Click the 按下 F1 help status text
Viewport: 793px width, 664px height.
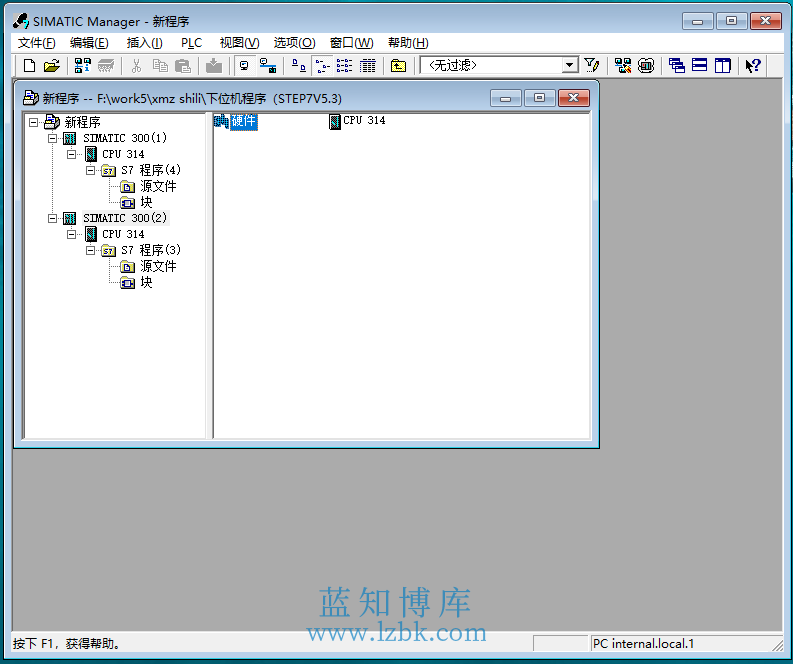pos(66,644)
